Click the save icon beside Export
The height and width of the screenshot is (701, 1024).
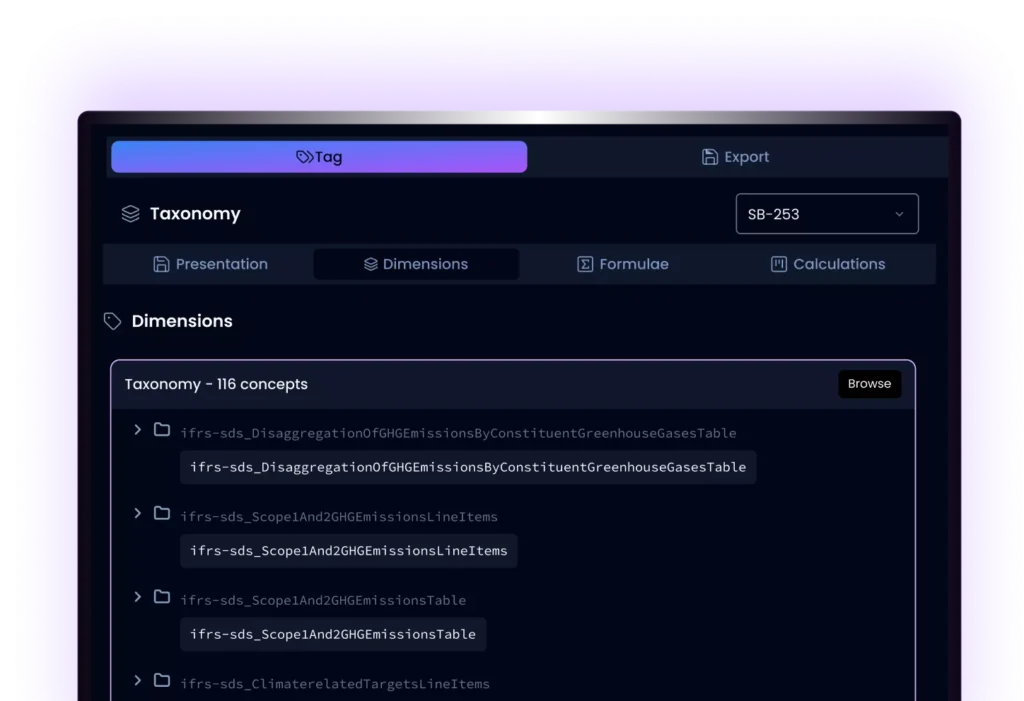[710, 157]
